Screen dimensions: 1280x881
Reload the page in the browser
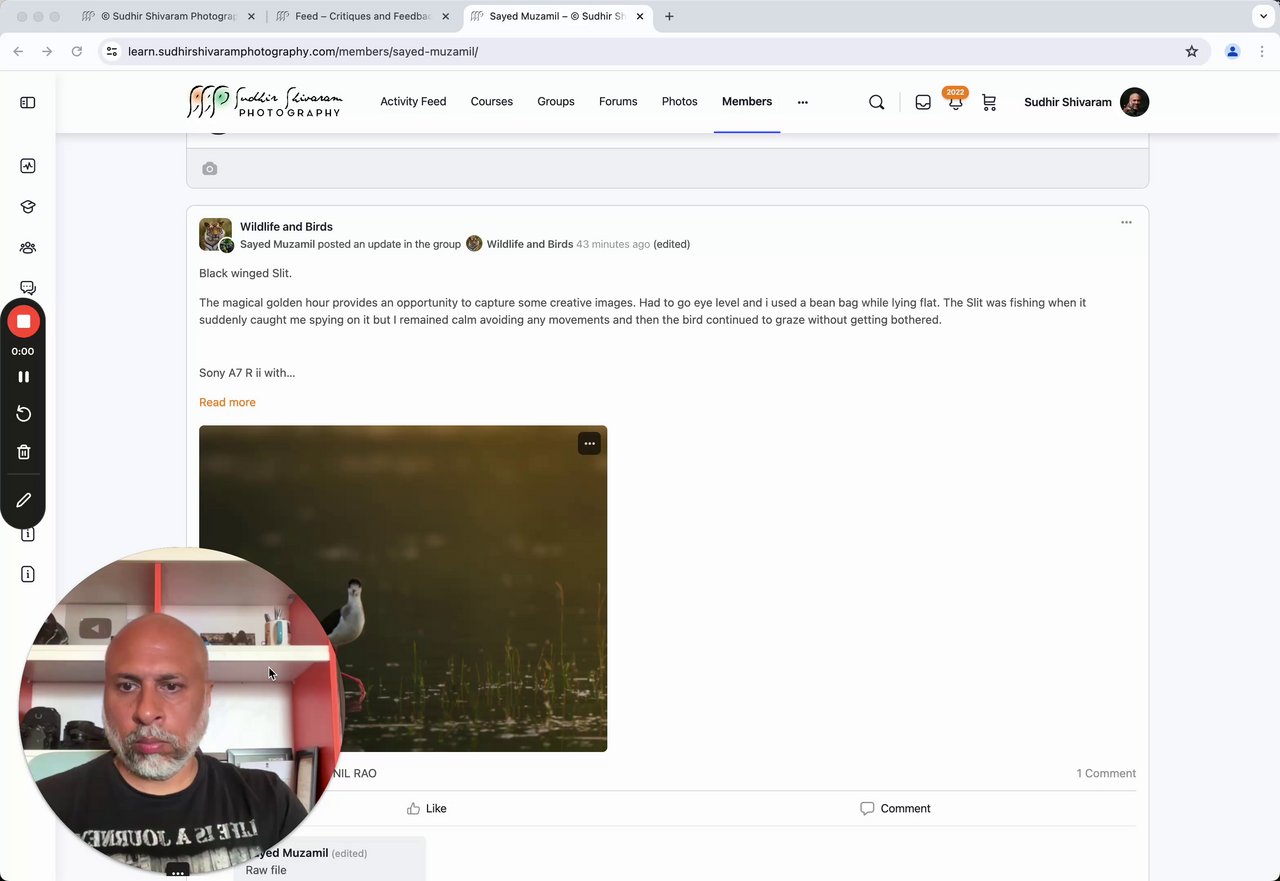coord(76,51)
